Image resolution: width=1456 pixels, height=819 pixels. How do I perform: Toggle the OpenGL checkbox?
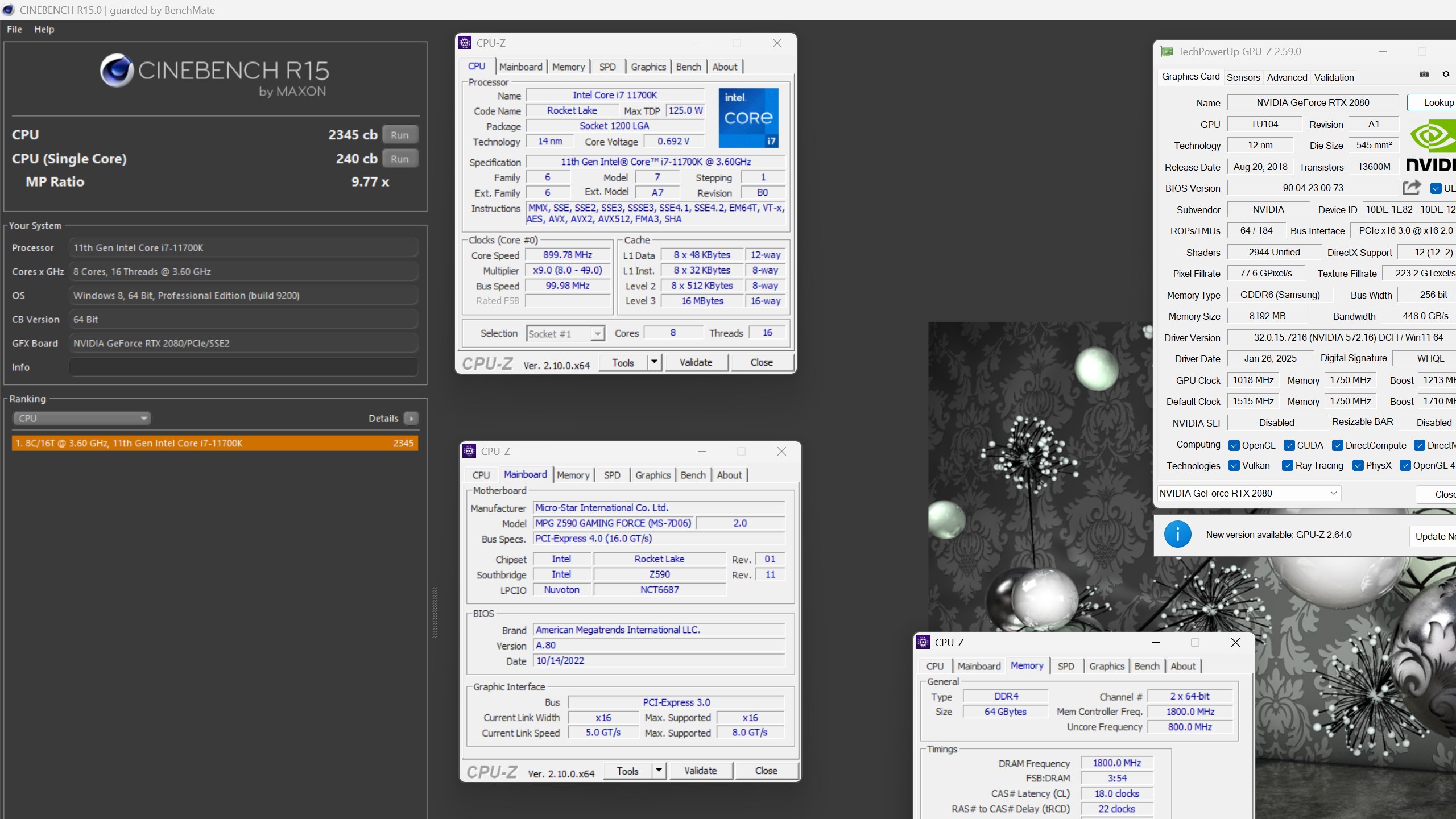[1405, 465]
